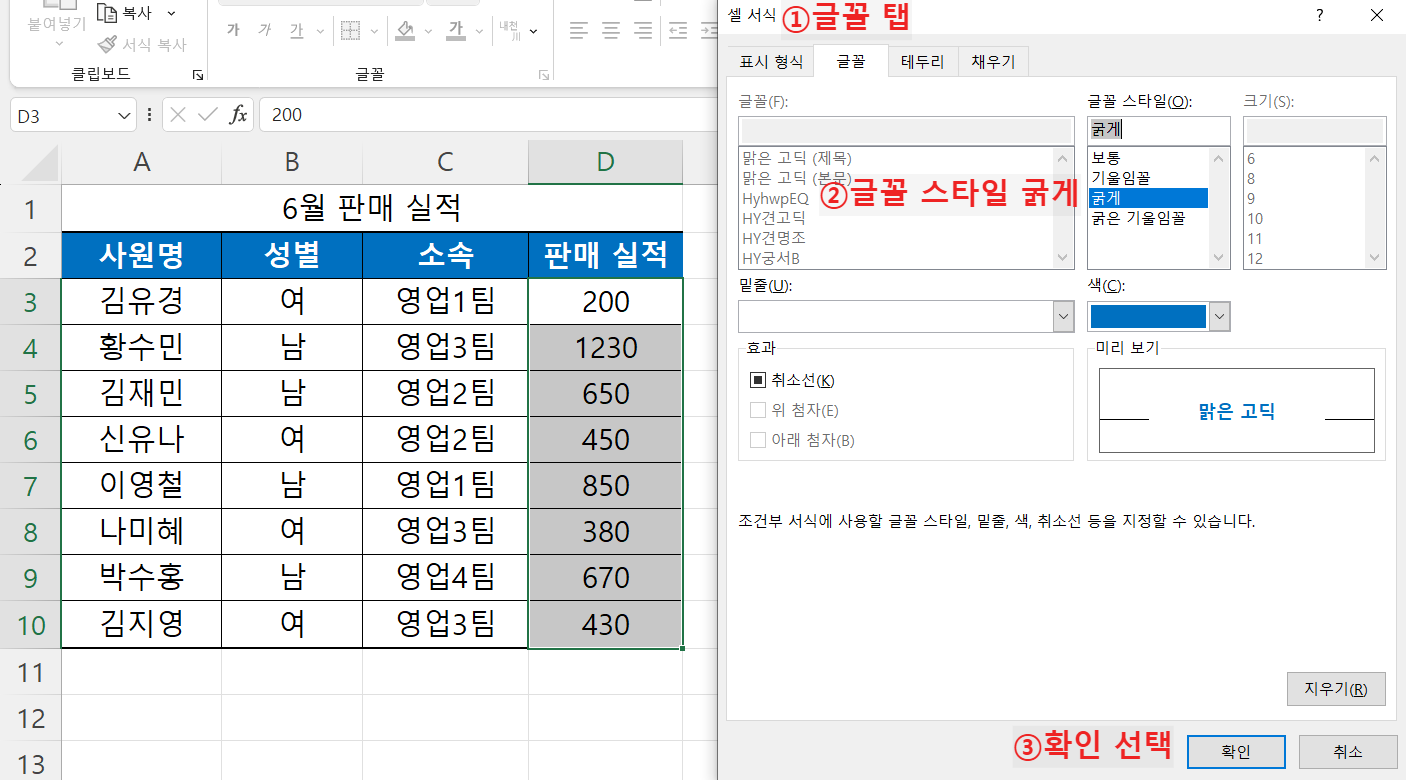Screen dimensions: 1406x780
Task: Open the 표시 형식 tab
Action: coord(774,61)
